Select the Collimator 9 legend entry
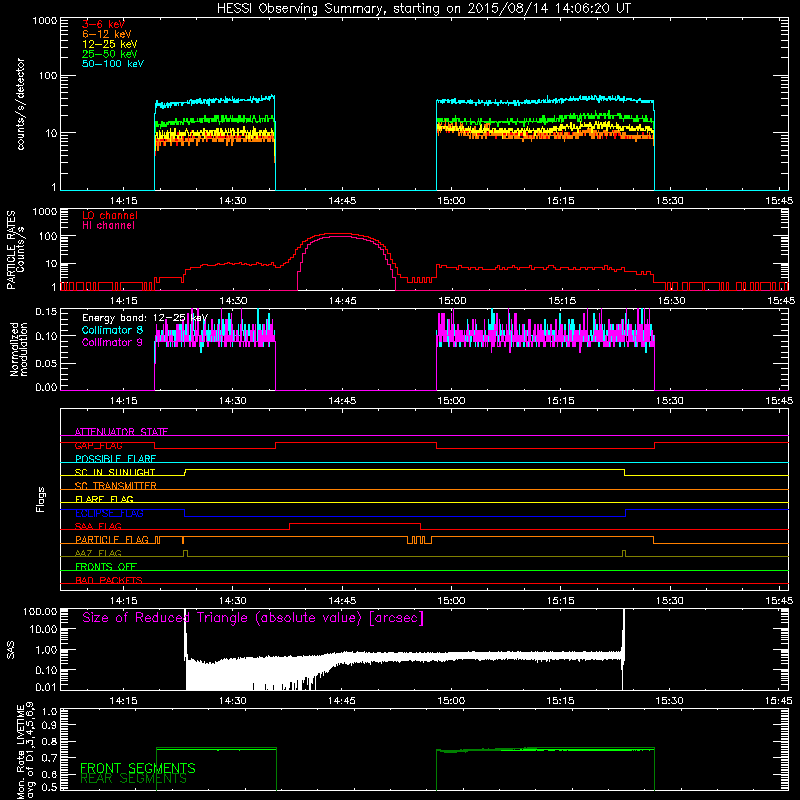The height and width of the screenshot is (800, 800). 112,342
